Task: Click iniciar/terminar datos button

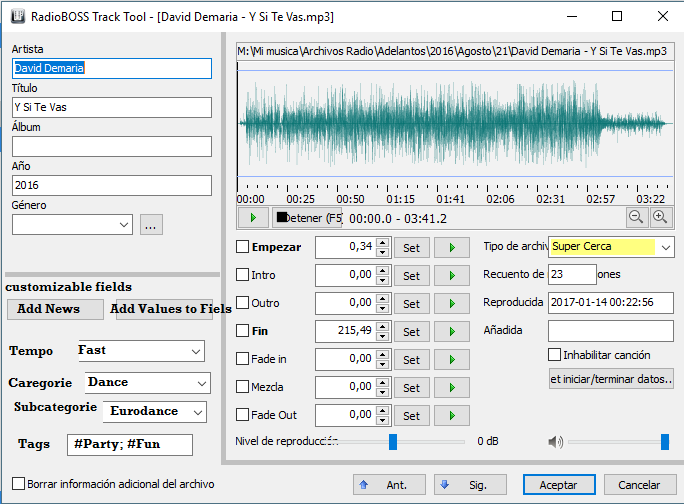Action: point(611,379)
